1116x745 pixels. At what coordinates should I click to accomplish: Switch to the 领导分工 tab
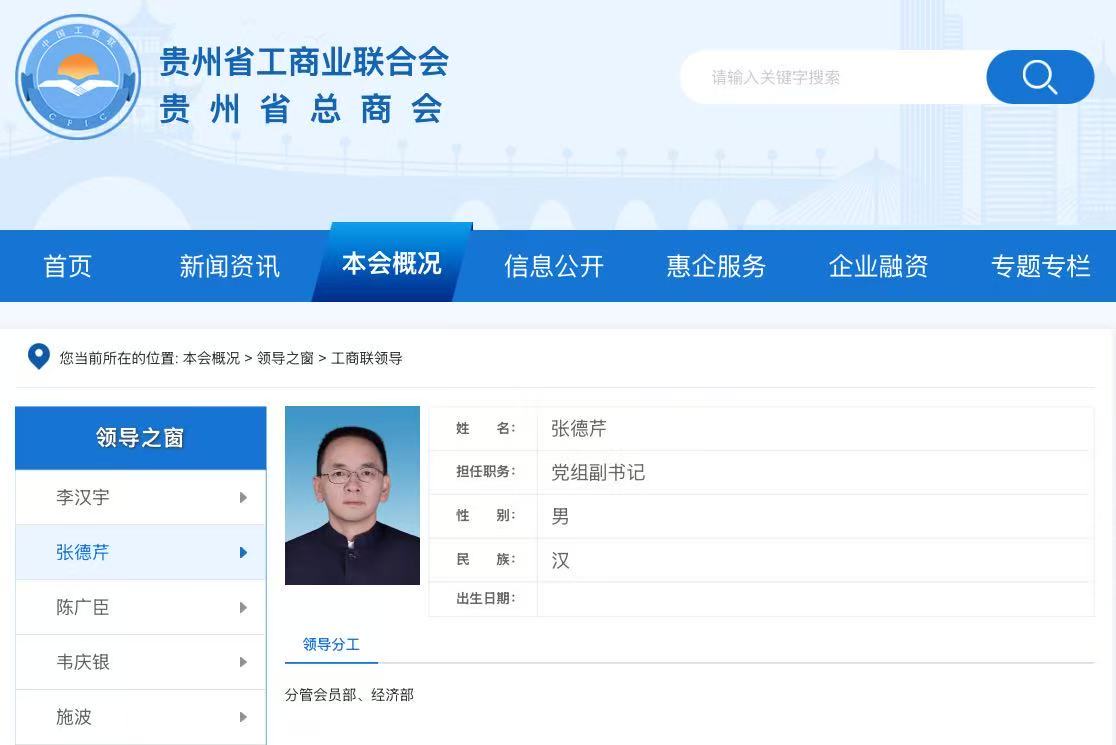click(331, 645)
